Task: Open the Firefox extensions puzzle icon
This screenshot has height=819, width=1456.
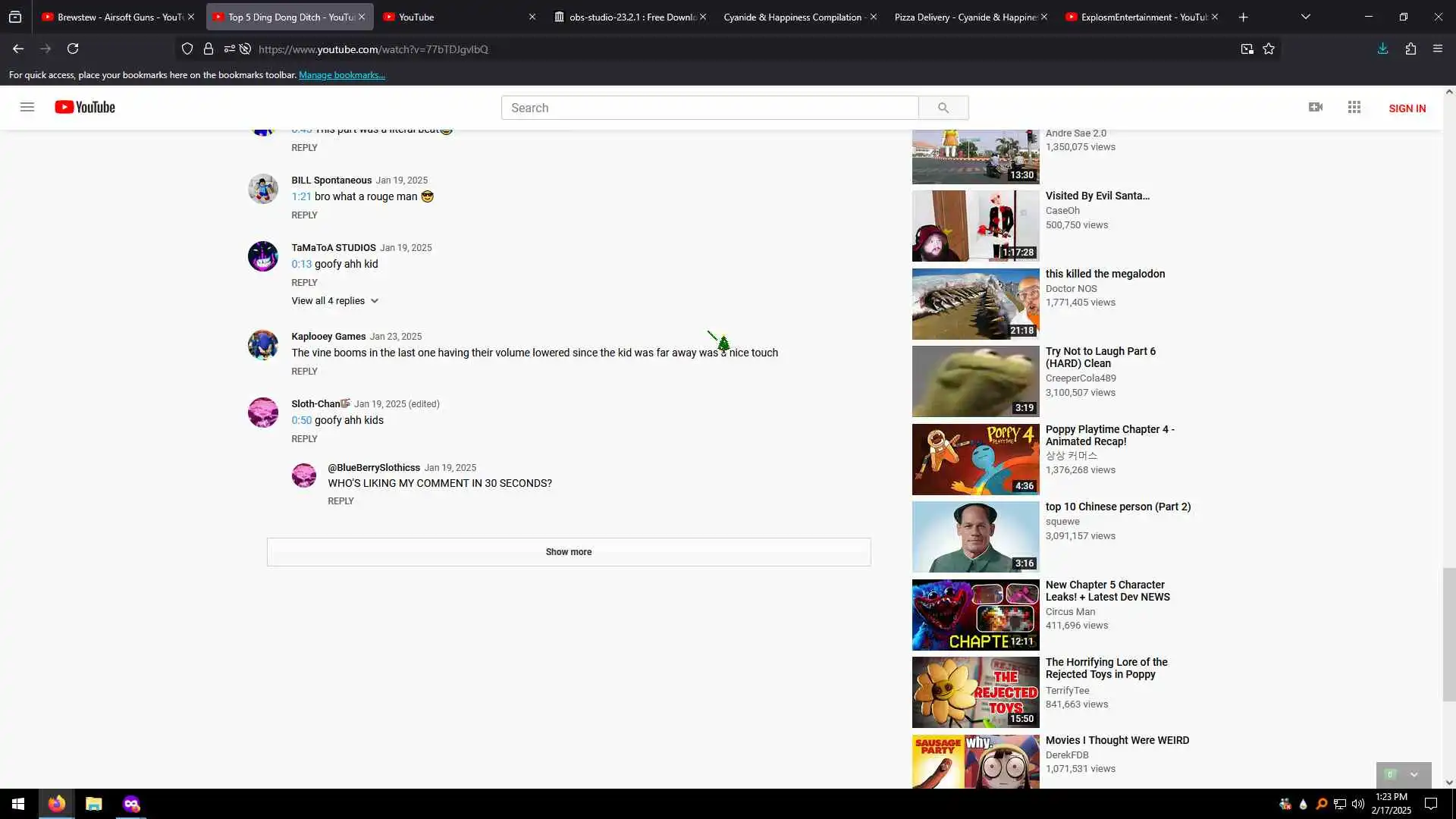Action: point(1410,49)
